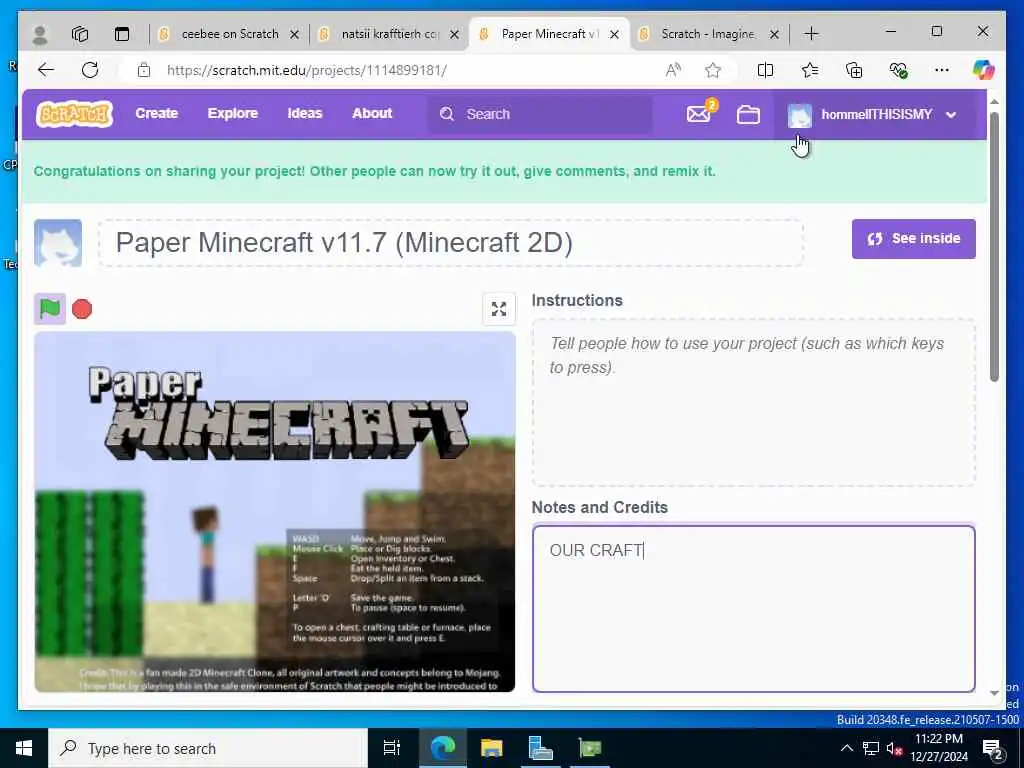
Task: View site information lock icon
Action: [144, 70]
